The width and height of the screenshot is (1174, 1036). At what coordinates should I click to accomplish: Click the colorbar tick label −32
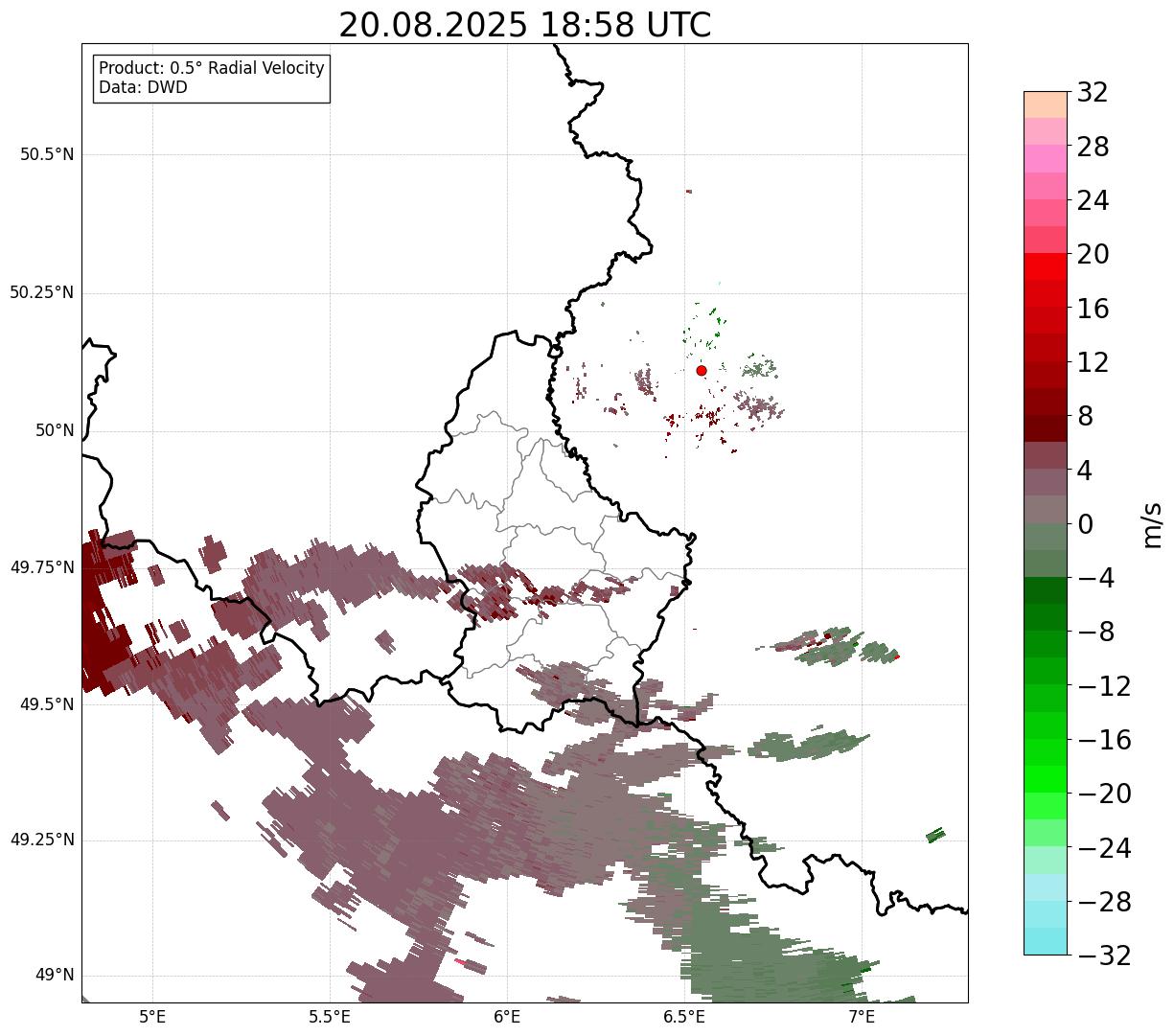tap(1104, 955)
